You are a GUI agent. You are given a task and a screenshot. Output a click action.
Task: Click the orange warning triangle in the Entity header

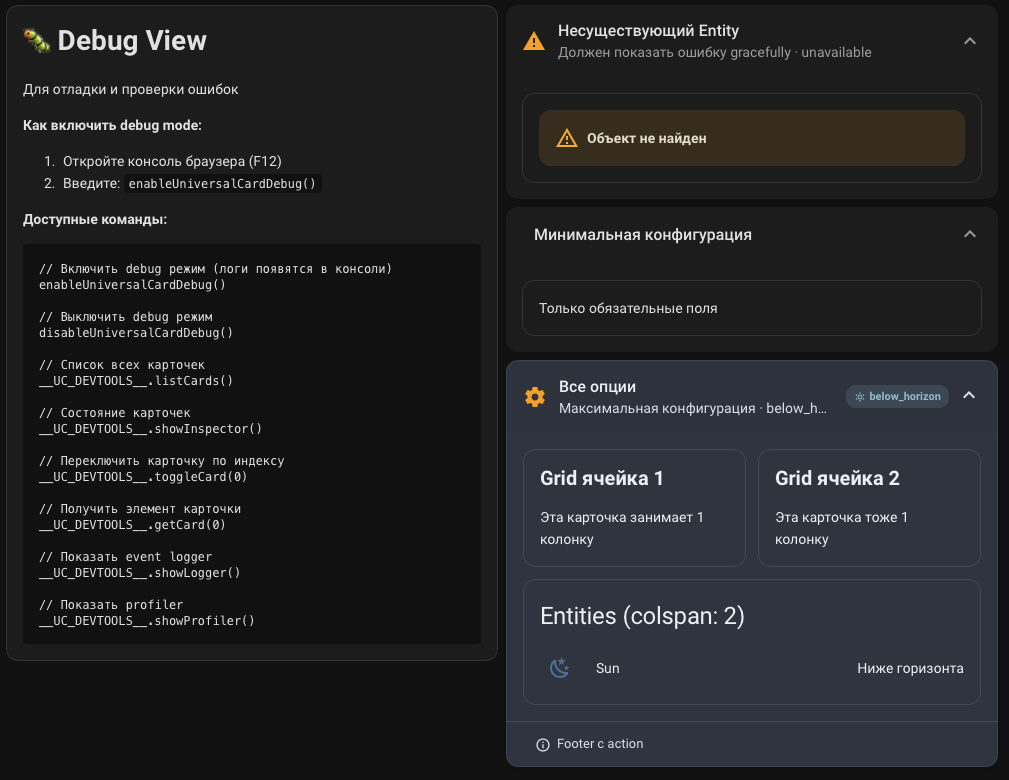(535, 41)
